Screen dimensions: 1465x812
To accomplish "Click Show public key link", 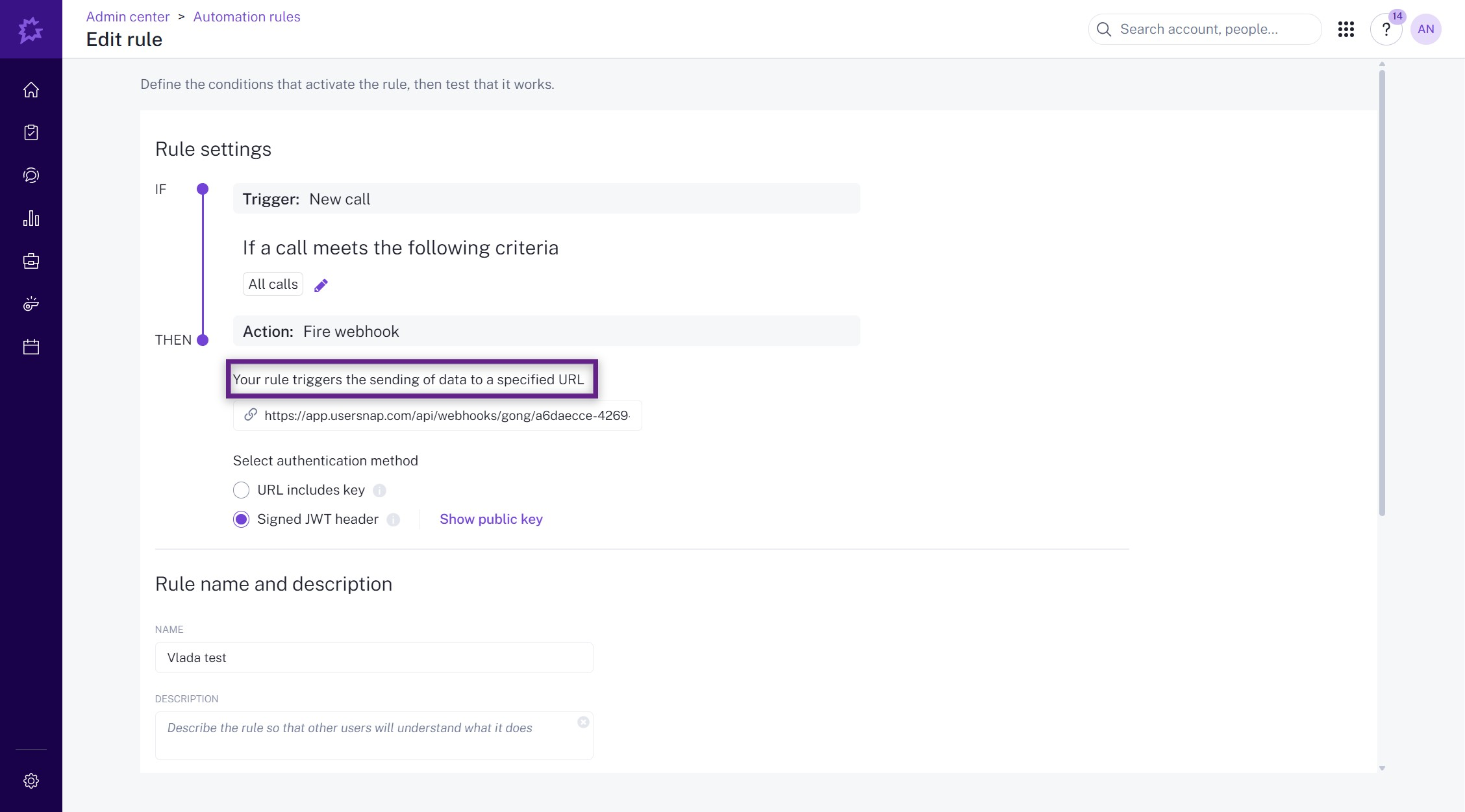I will (491, 519).
